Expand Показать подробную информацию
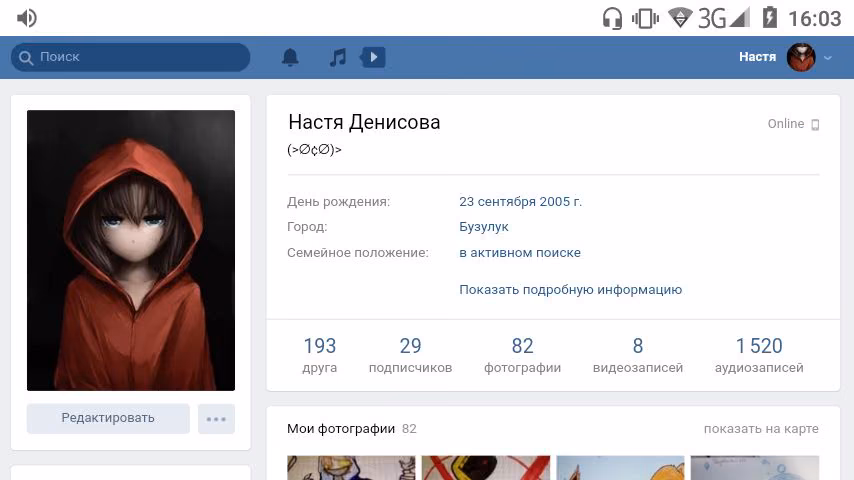Viewport: 854px width, 480px height. coord(570,290)
